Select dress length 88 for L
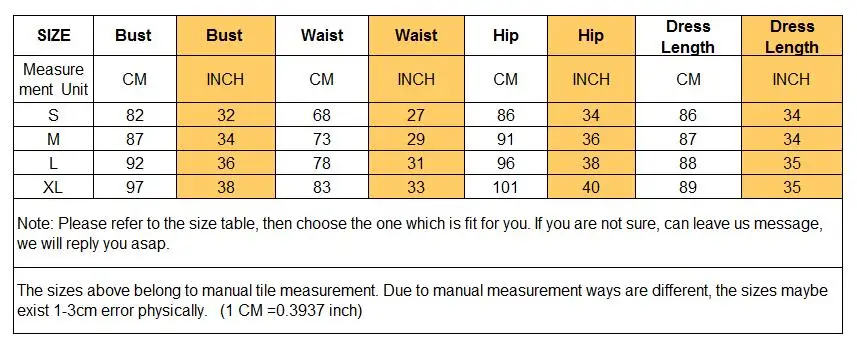857x360 pixels. coord(688,163)
